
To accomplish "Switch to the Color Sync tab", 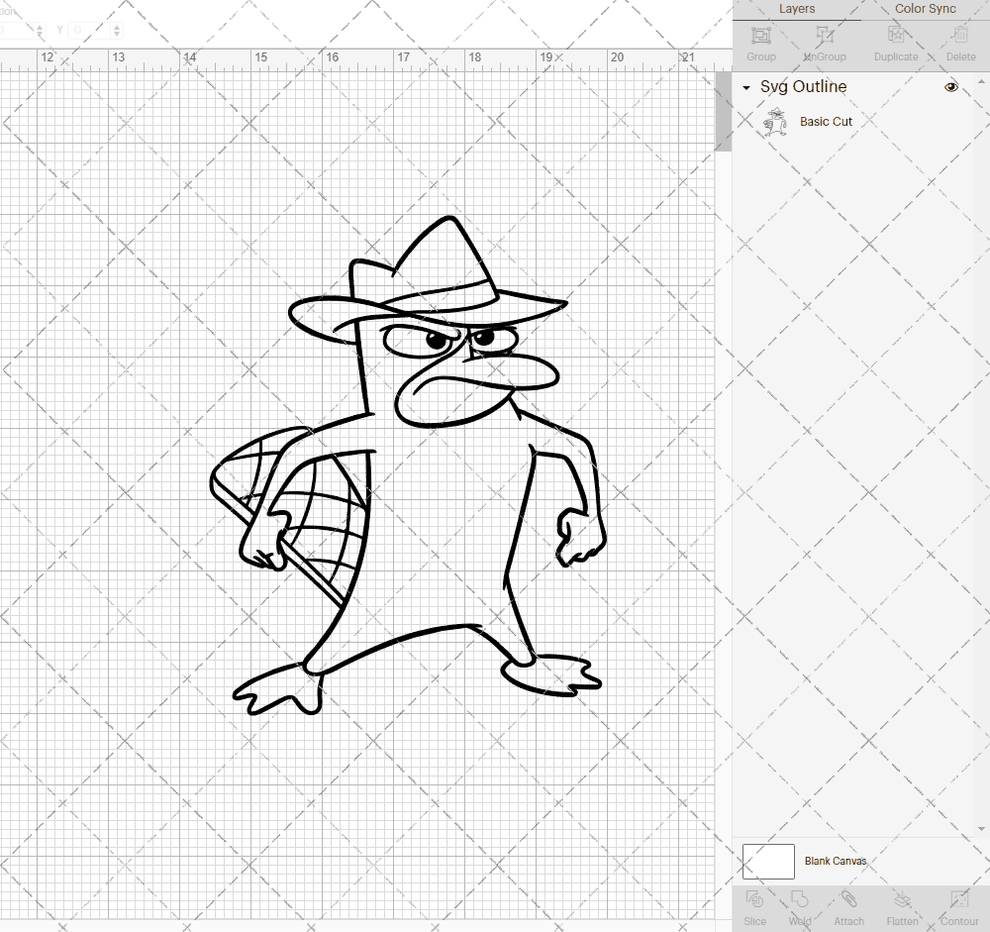I will pyautogui.click(x=924, y=9).
